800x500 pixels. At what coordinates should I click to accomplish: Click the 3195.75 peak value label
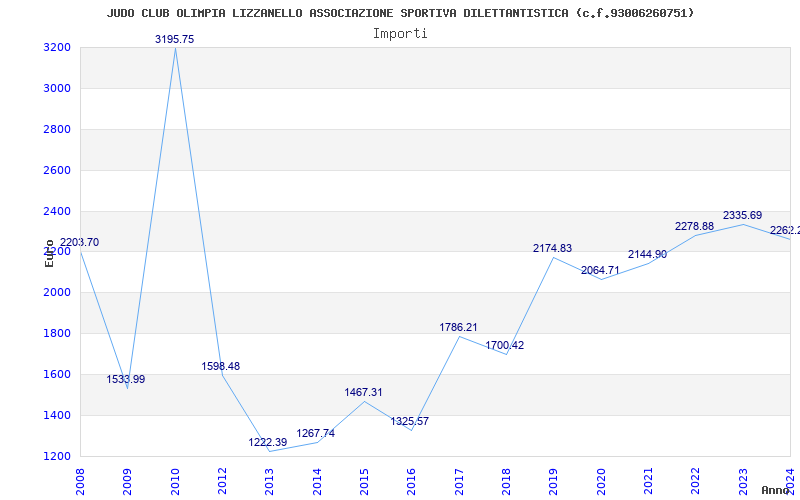tap(174, 39)
